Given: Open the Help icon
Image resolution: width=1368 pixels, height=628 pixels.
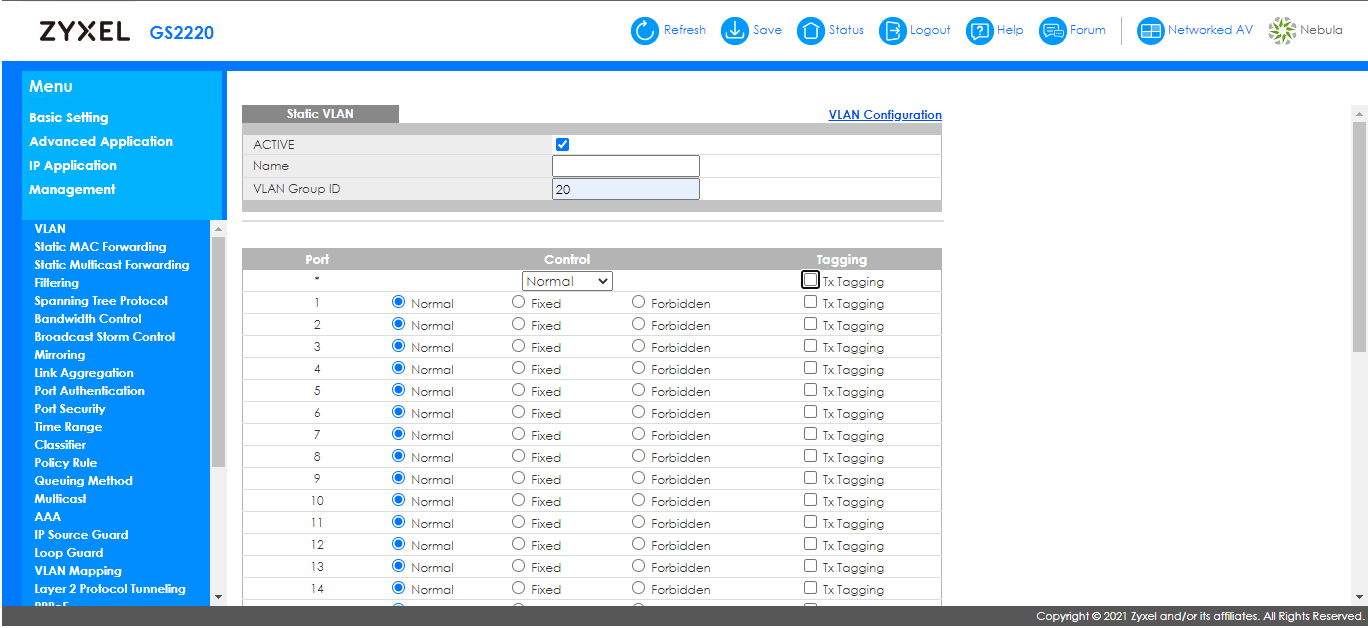Looking at the screenshot, I should coord(979,31).
